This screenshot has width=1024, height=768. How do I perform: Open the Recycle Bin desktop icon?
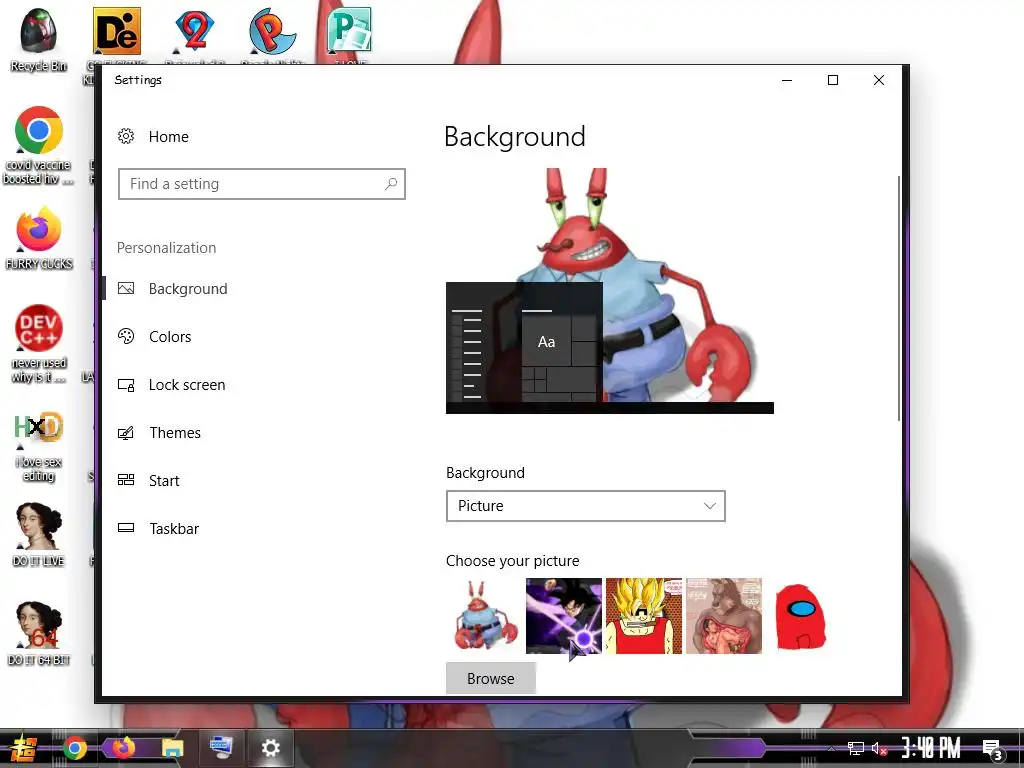coord(39,39)
